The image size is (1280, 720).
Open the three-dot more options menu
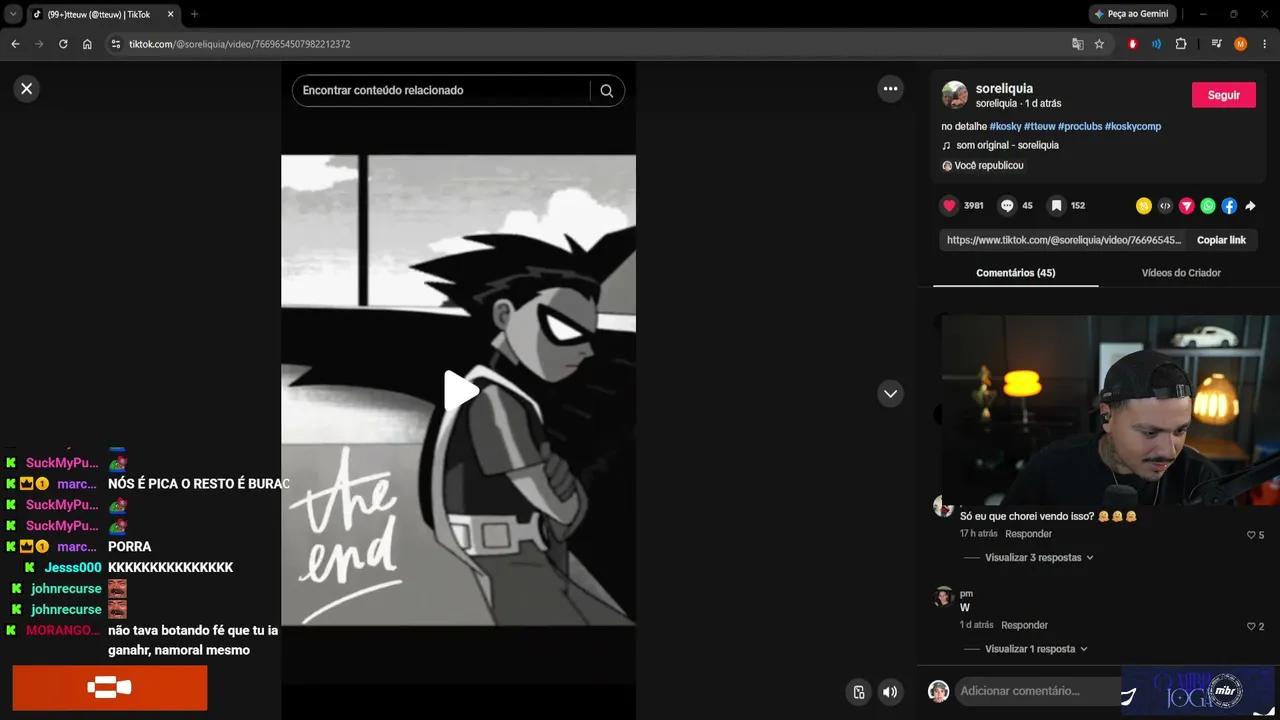pyautogui.click(x=890, y=89)
